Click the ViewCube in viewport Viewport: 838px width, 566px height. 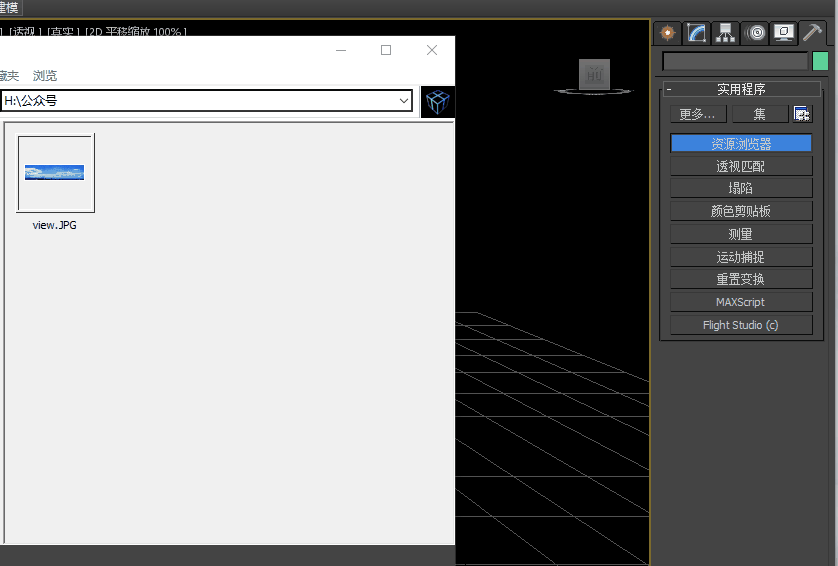coord(594,76)
